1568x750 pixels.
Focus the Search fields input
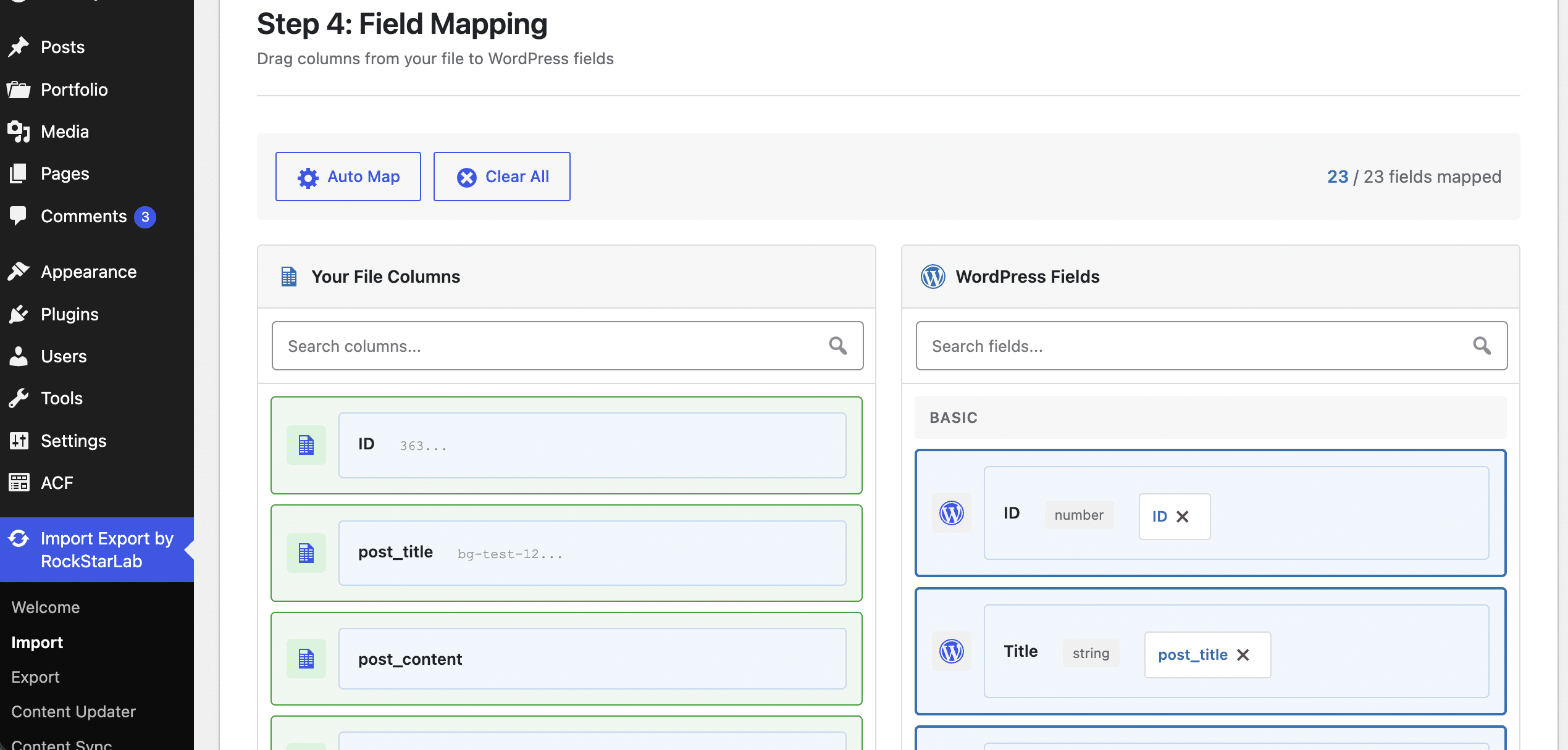click(1212, 346)
